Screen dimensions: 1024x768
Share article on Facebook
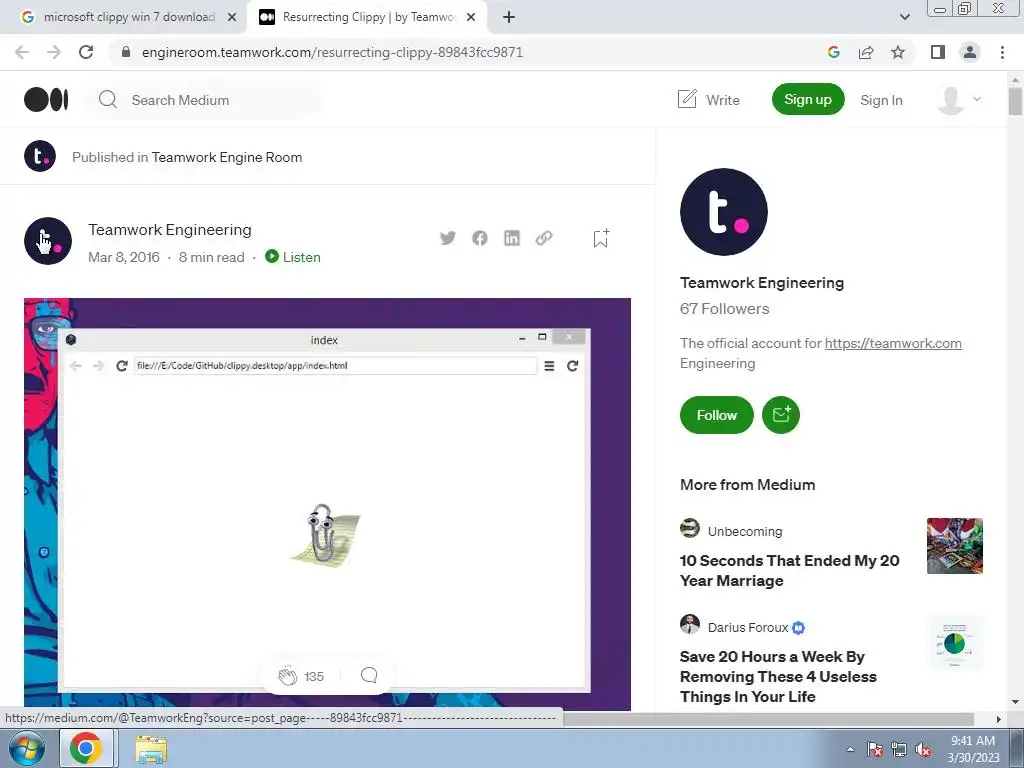click(480, 238)
